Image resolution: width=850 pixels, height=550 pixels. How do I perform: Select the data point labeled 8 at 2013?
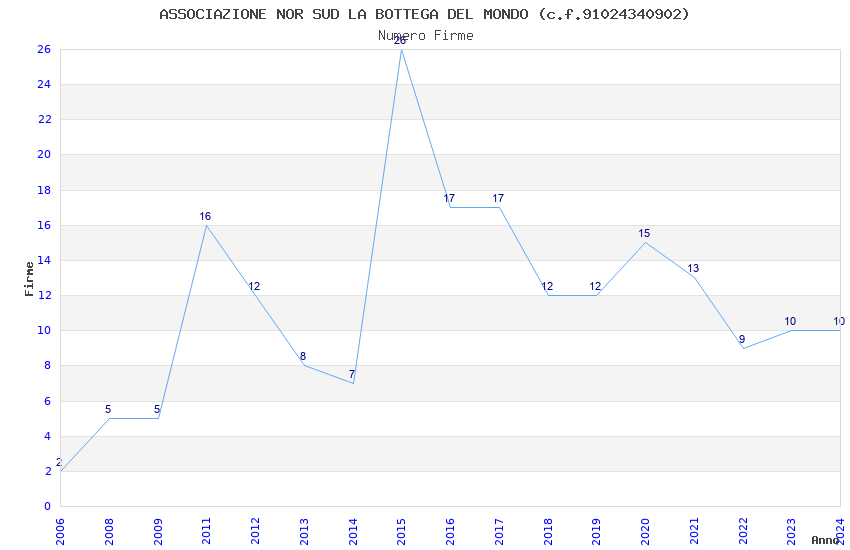pyautogui.click(x=304, y=365)
